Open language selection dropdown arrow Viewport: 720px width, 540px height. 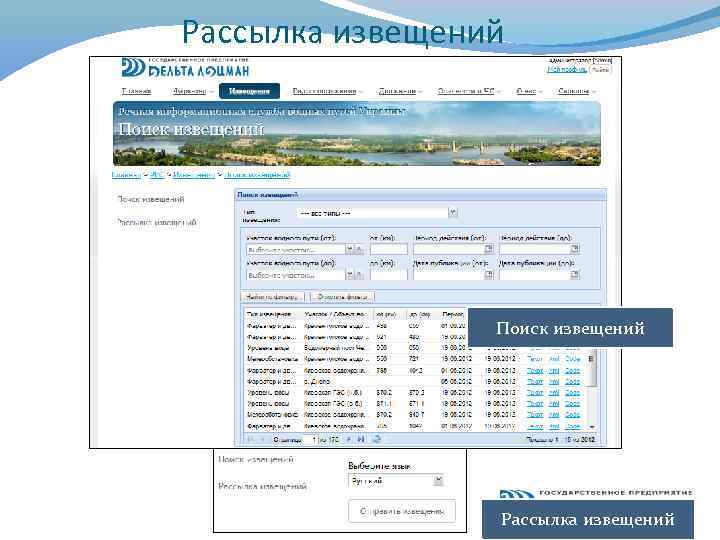(x=439, y=480)
